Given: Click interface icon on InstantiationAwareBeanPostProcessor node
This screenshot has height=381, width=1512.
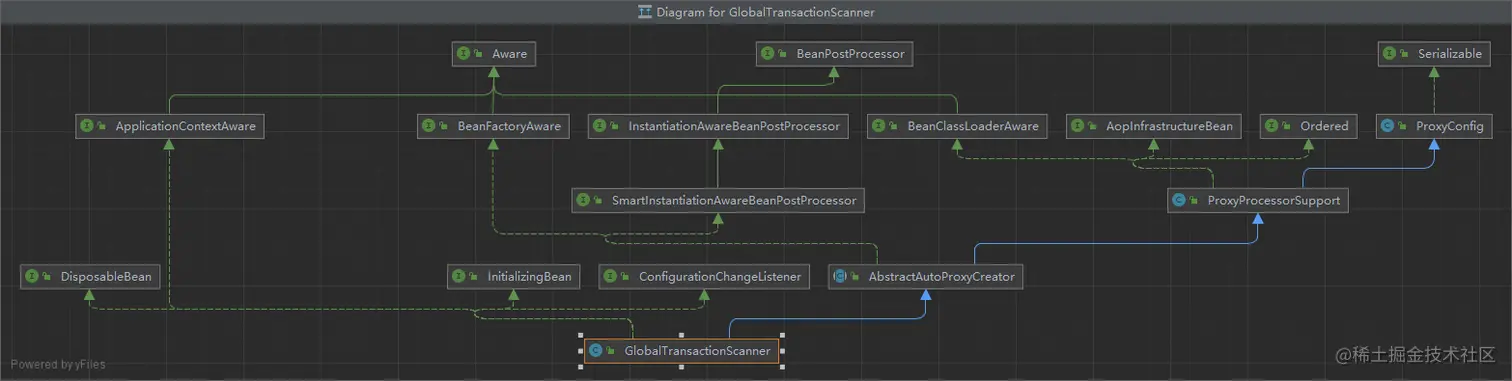Looking at the screenshot, I should point(599,126).
